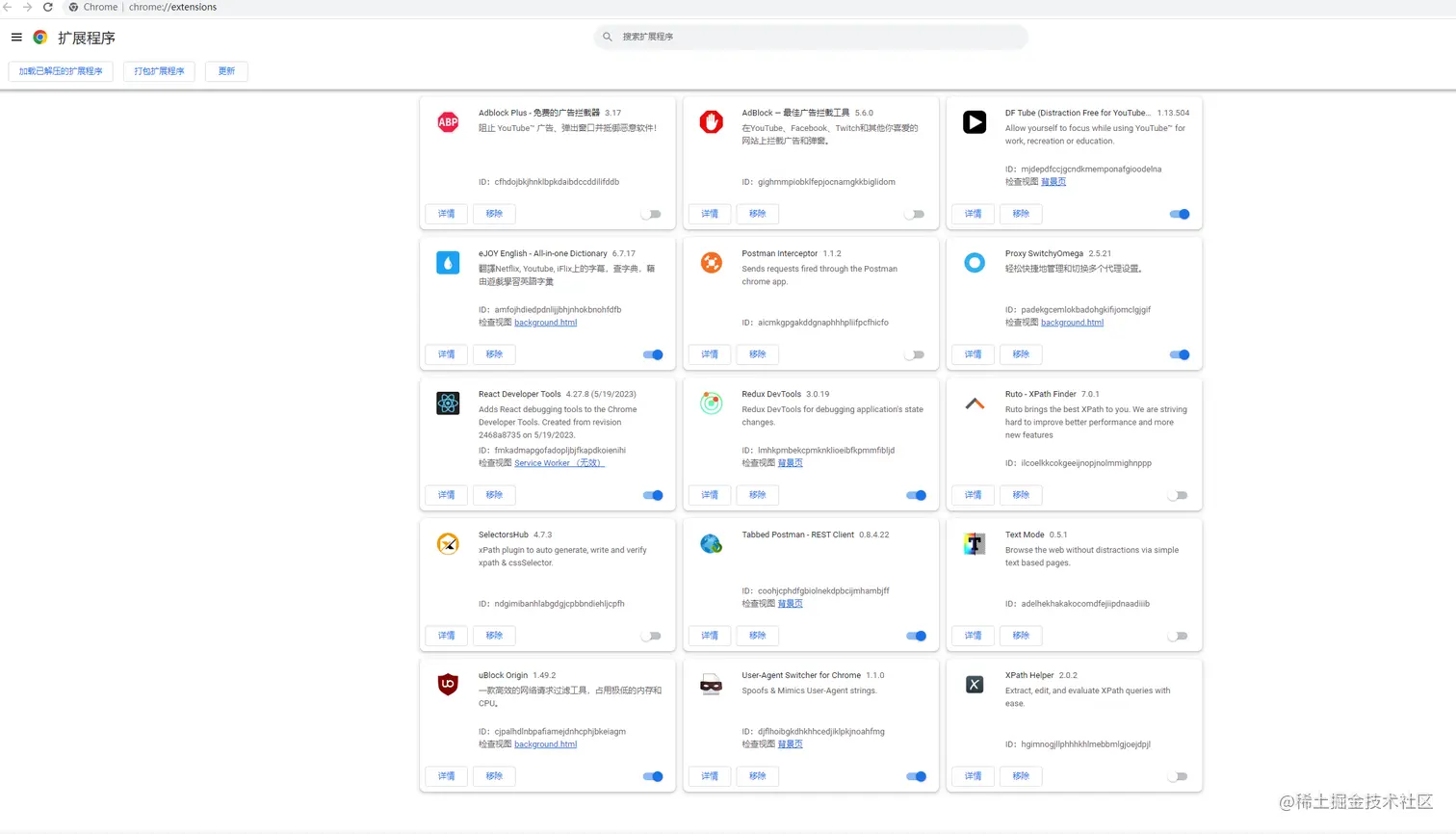Enable the SelectorsHub toggle
Viewport: 1456px width, 834px height.
click(x=652, y=636)
